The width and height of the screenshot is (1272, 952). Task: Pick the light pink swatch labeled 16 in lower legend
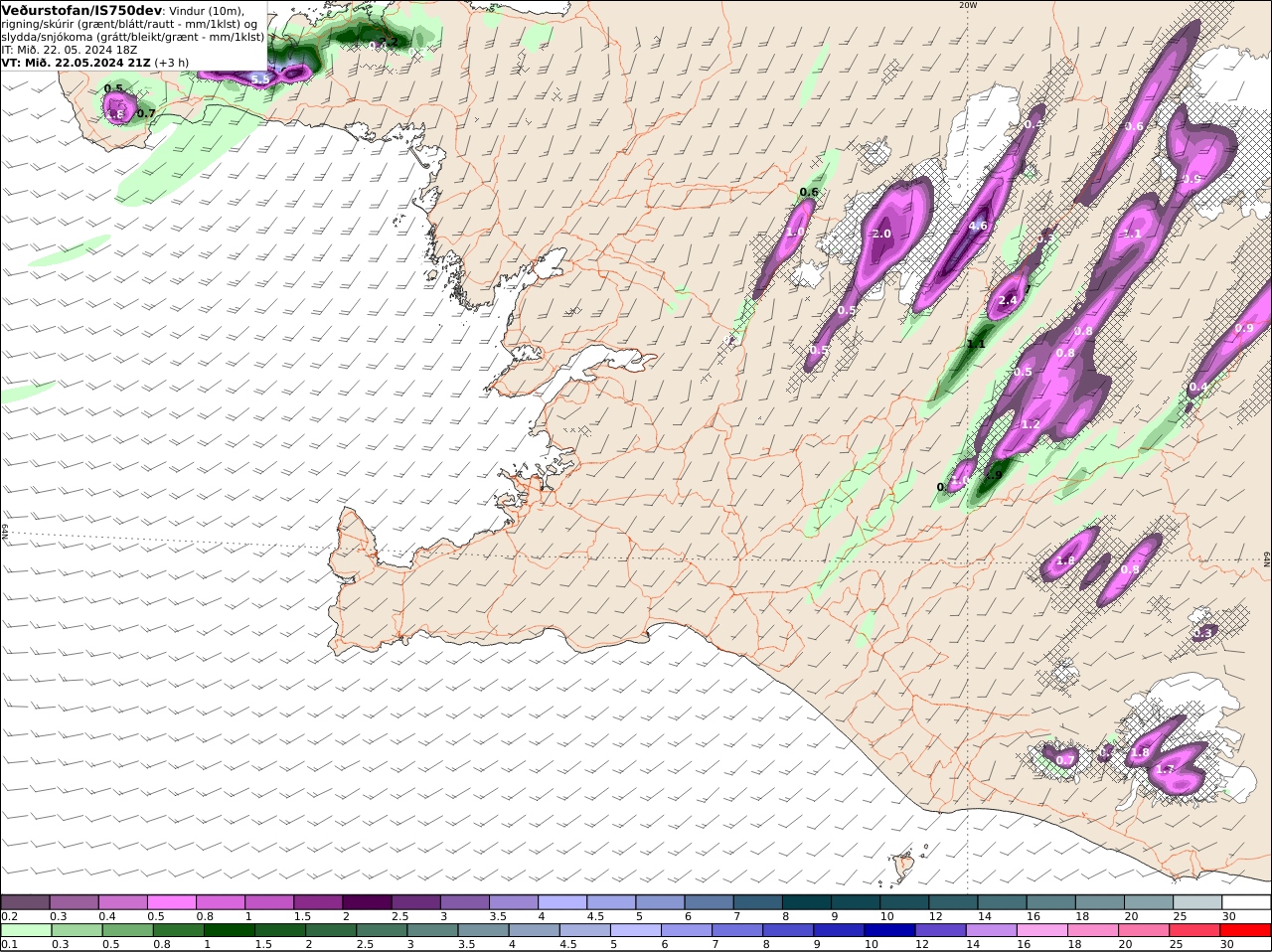1042,930
